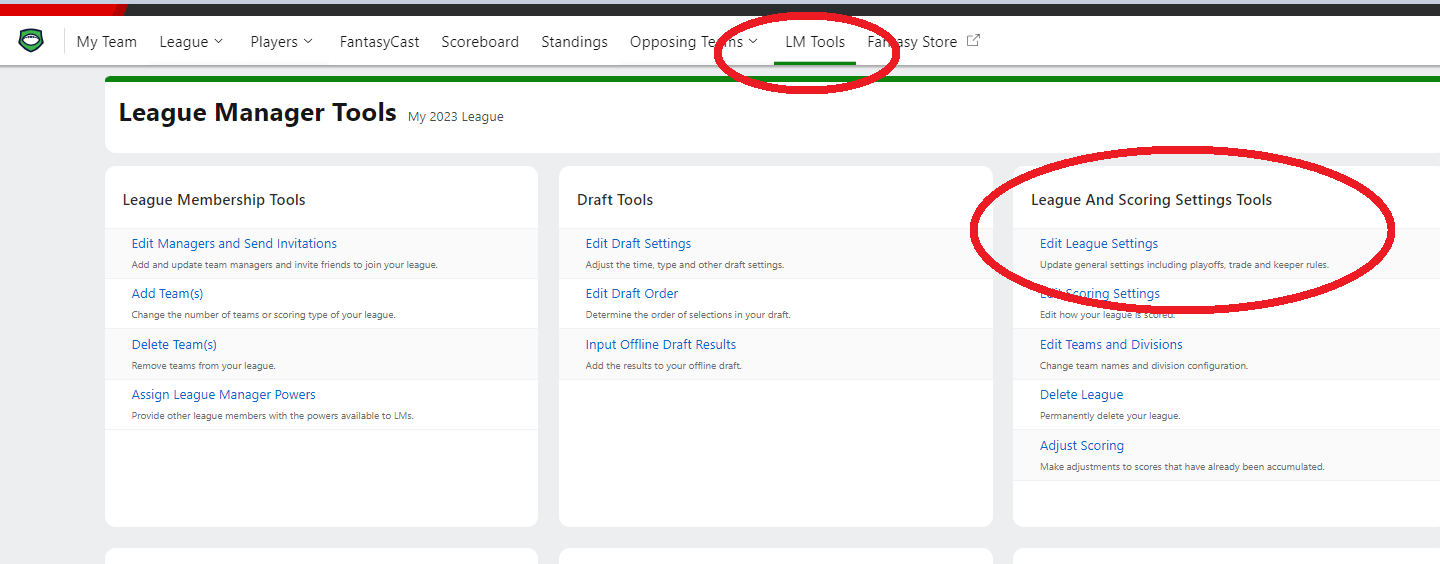Open Input Offline Draft Results

(661, 344)
